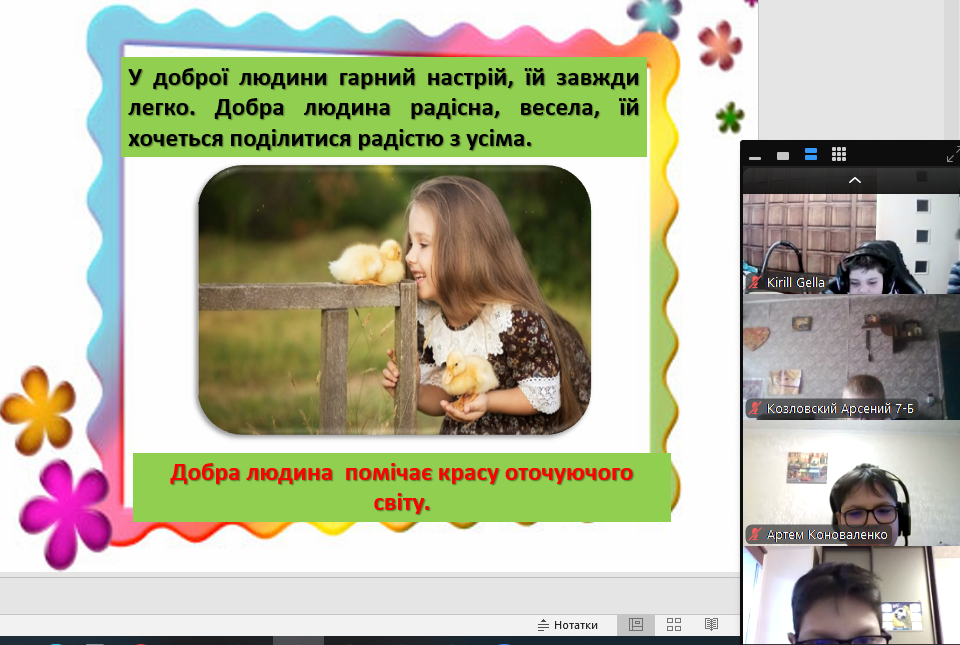Click muted mic icon beside Козловский Арсений 7-Б
The width and height of the screenshot is (960, 645).
coord(755,408)
